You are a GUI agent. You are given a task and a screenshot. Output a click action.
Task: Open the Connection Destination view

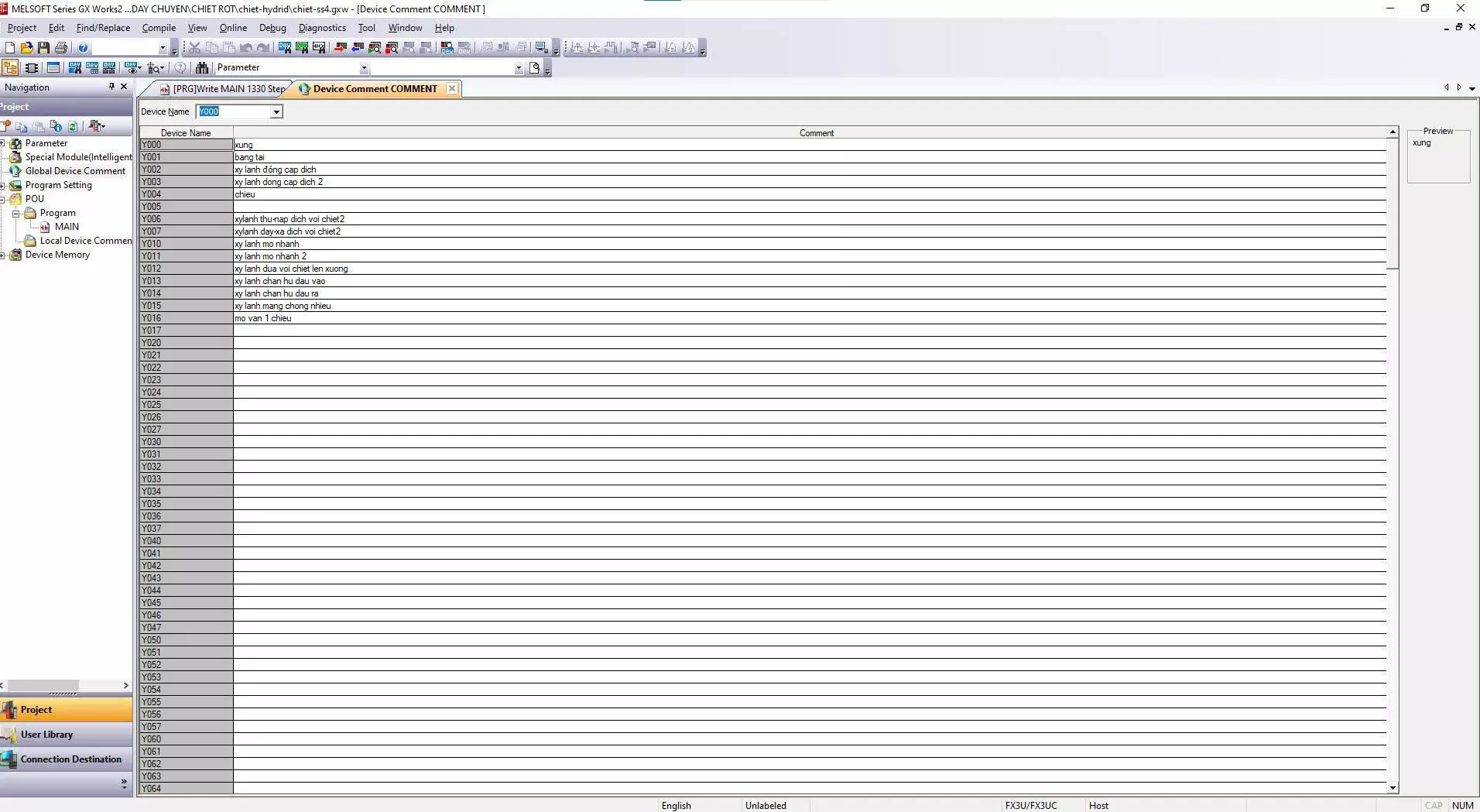(x=67, y=759)
